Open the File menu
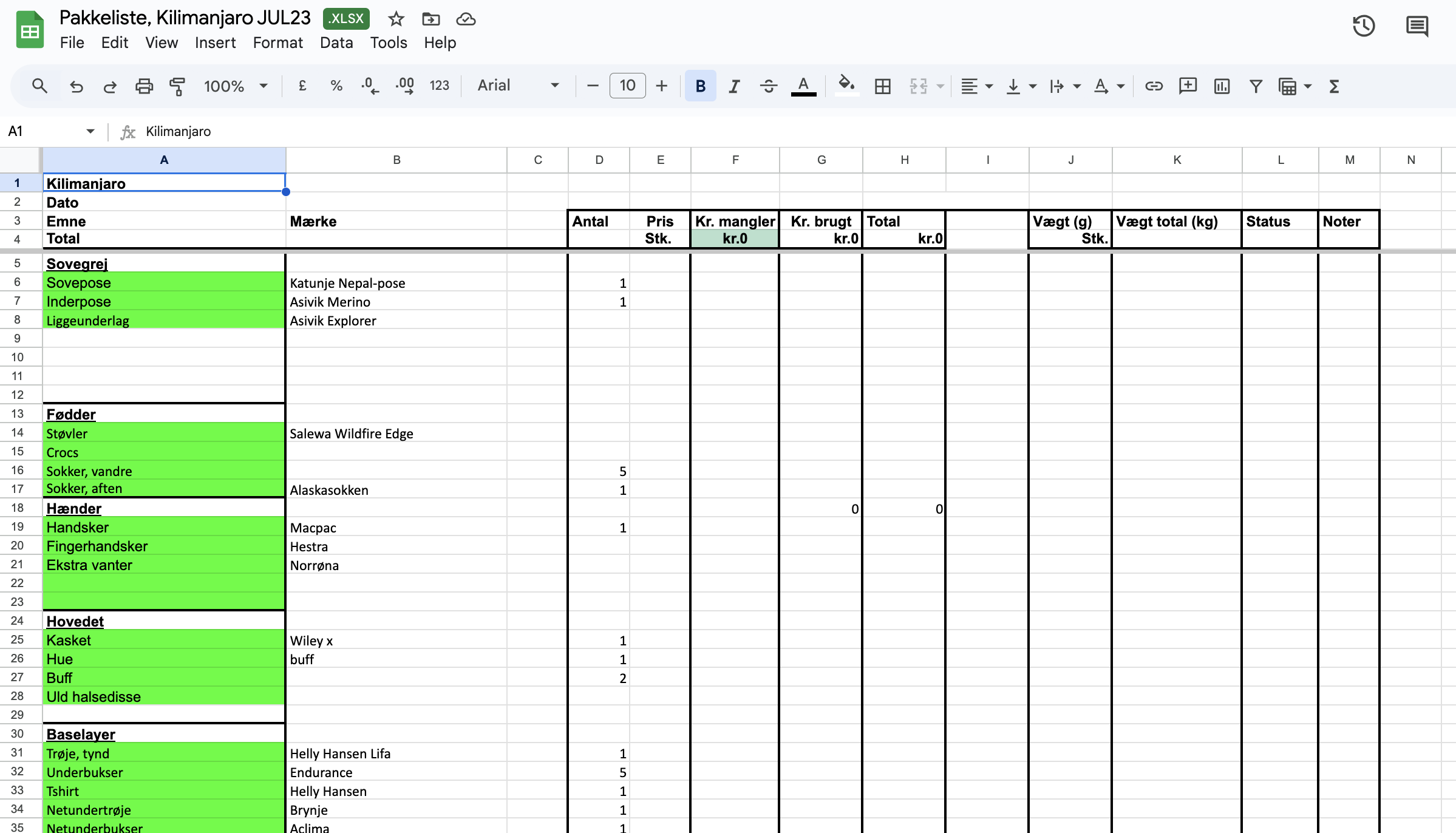 tap(72, 42)
